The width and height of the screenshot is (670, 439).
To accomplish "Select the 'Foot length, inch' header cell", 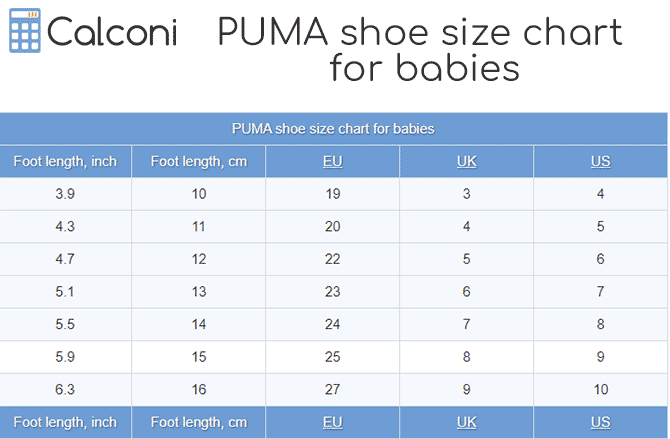I will 65,162.
